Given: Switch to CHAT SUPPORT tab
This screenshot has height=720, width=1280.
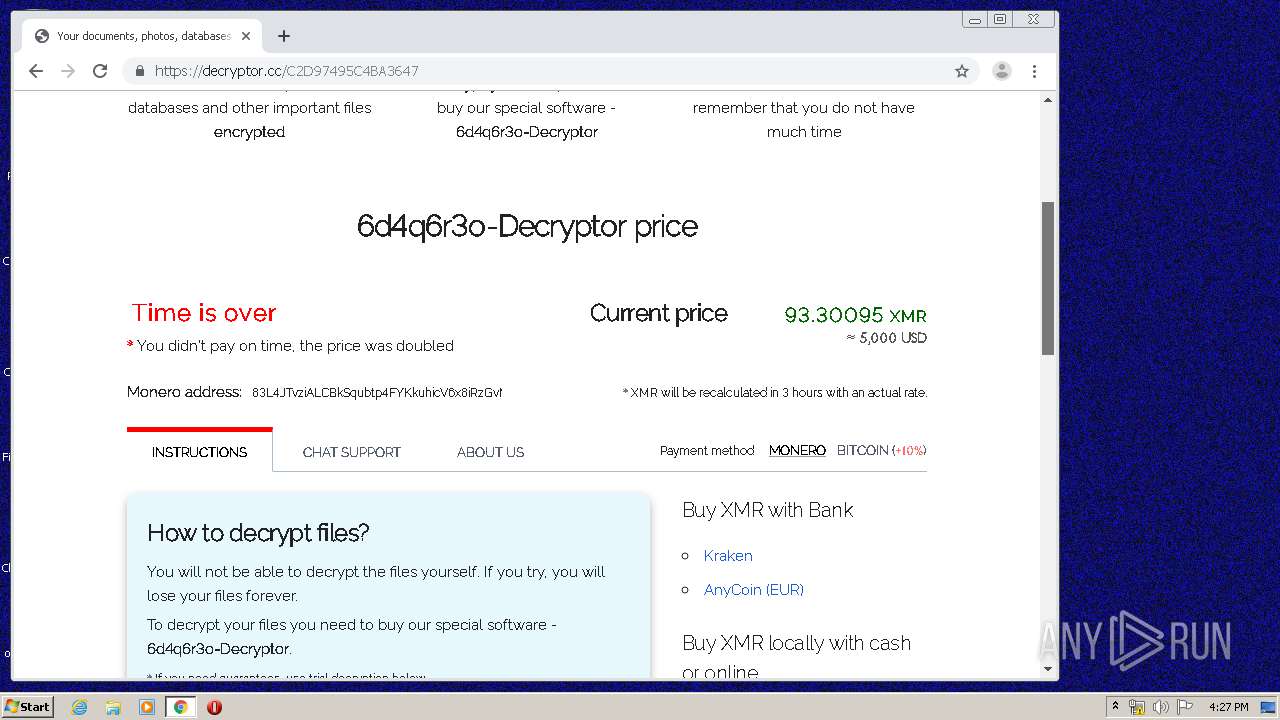Looking at the screenshot, I should point(352,452).
